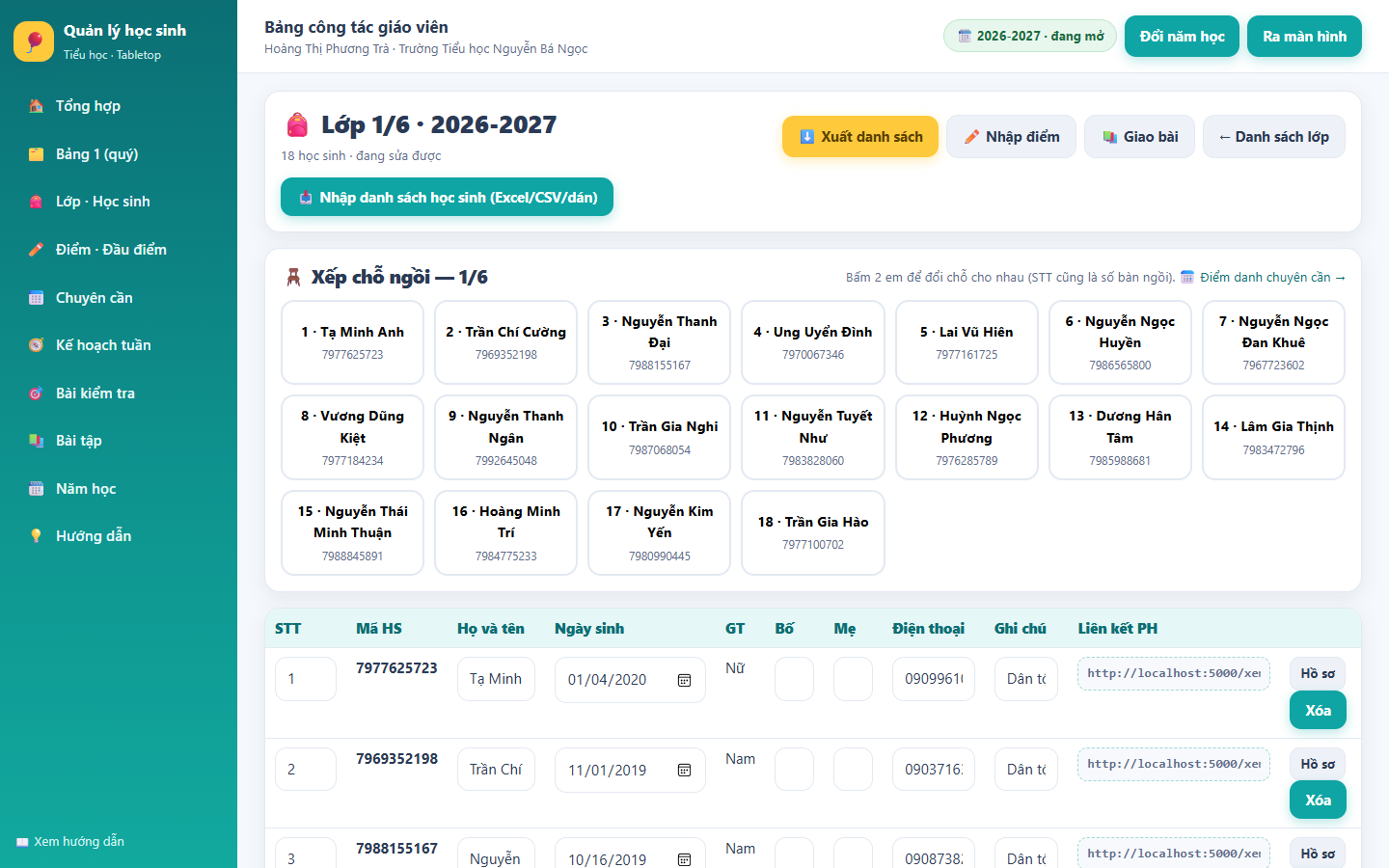
Task: Select seat card 7 · Nguyễn Ngọc Đan Khuê
Action: click(1273, 342)
